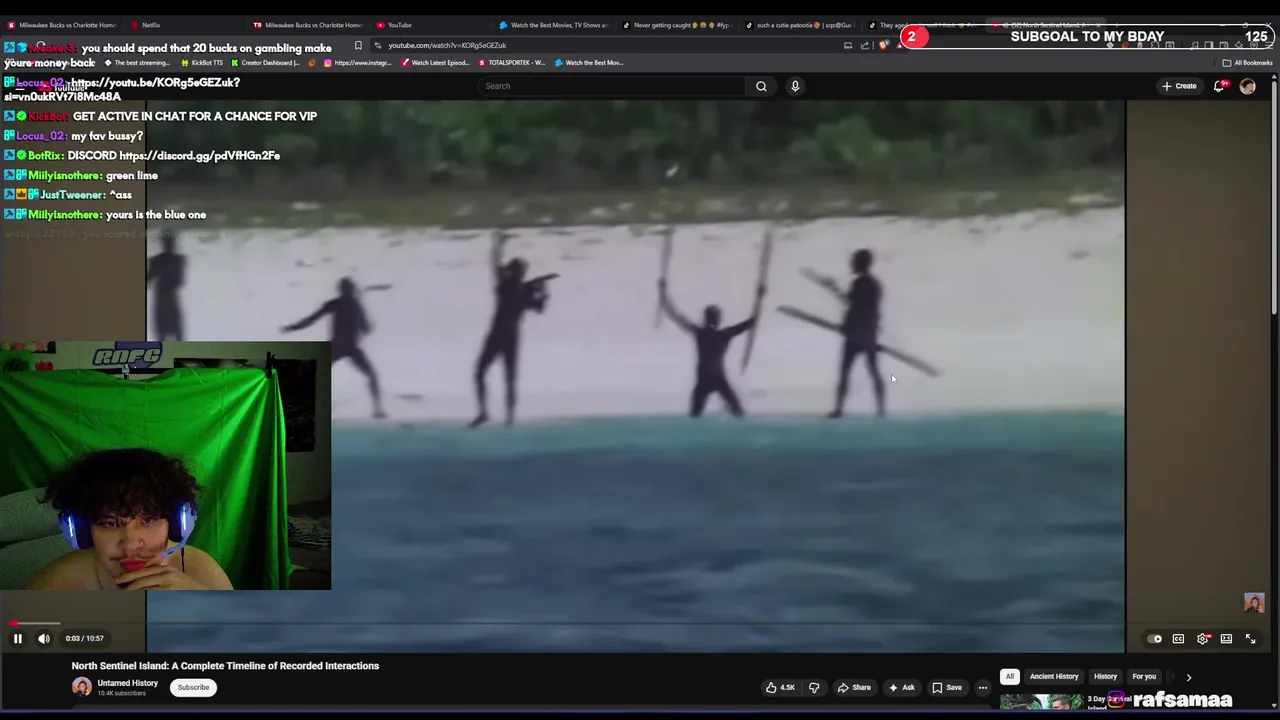This screenshot has height=720, width=1280.
Task: Toggle the autoplay switch in the player
Action: pyautogui.click(x=1155, y=639)
